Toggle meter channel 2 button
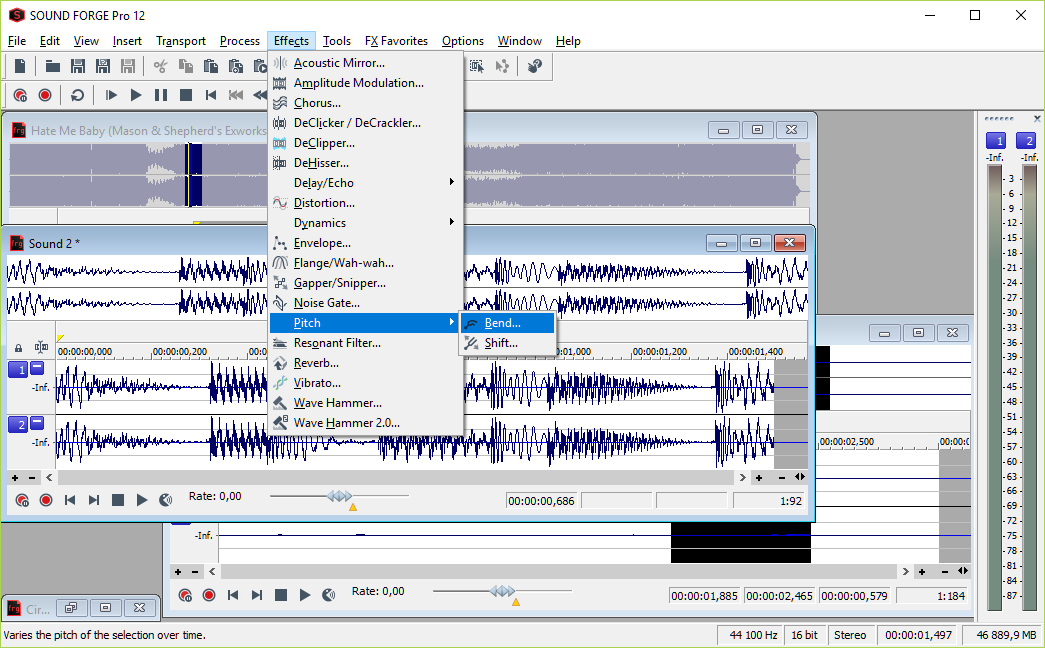 pos(1026,141)
